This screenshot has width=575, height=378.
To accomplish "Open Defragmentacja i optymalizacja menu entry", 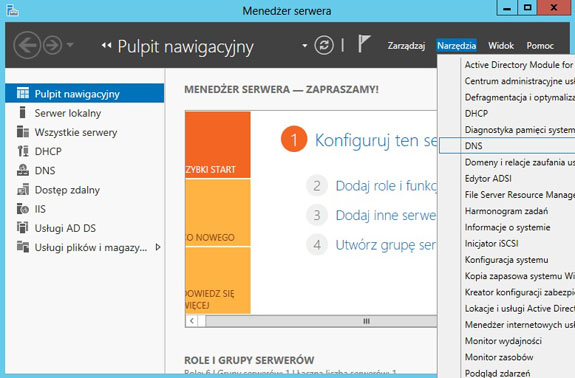I will coord(506,98).
